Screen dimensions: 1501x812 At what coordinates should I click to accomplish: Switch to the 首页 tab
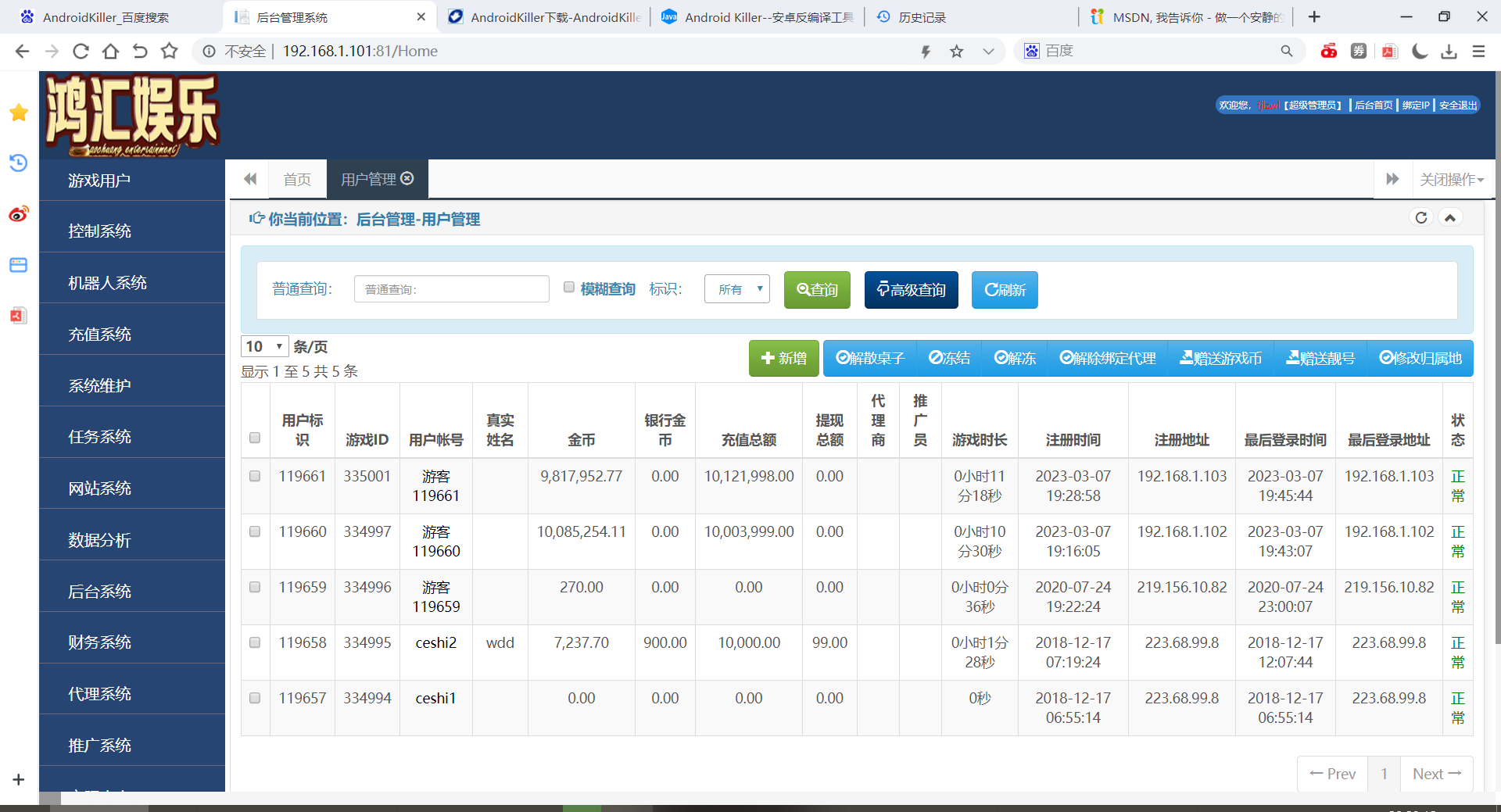[x=297, y=180]
